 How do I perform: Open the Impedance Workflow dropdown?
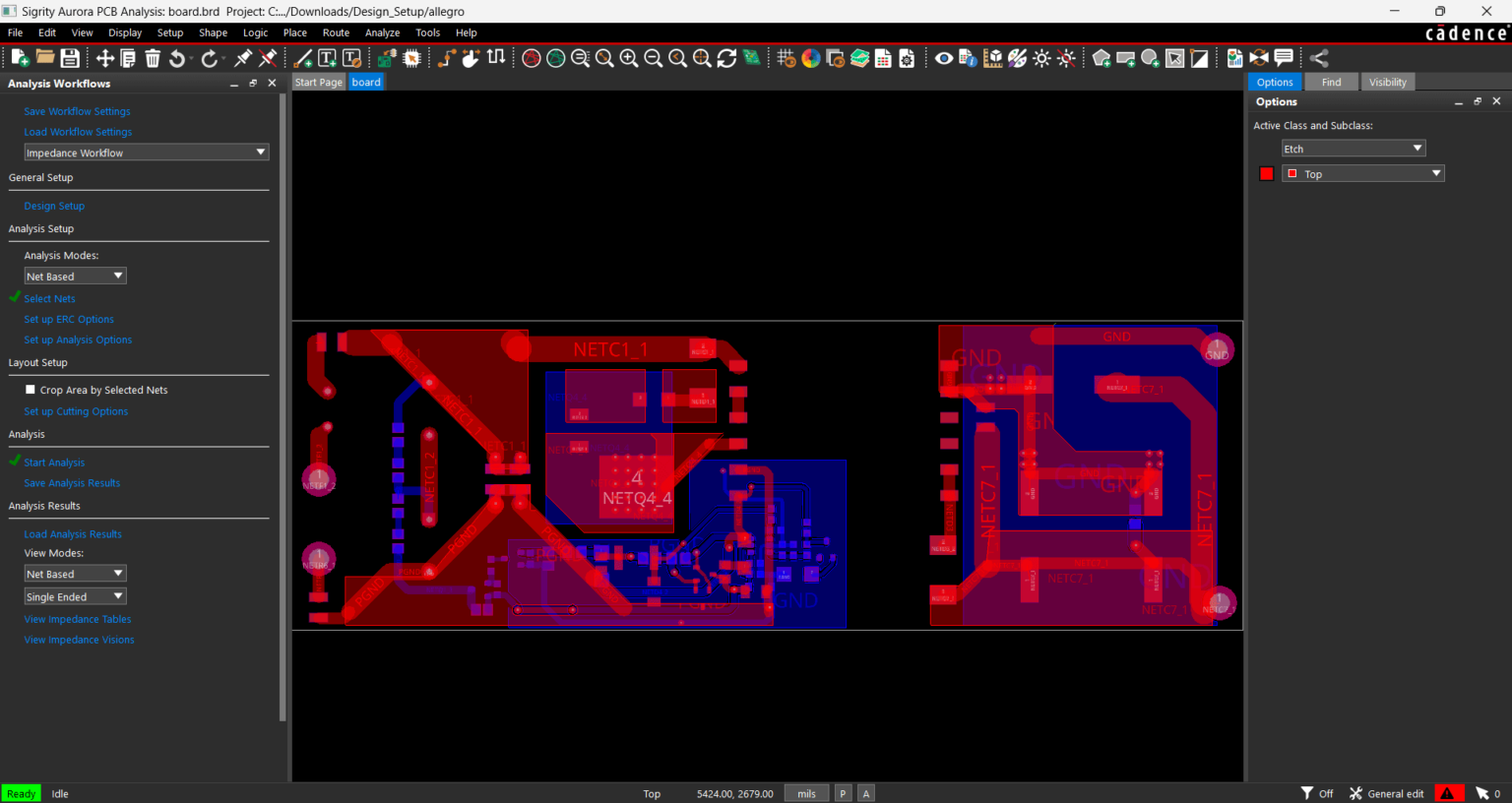pyautogui.click(x=146, y=152)
